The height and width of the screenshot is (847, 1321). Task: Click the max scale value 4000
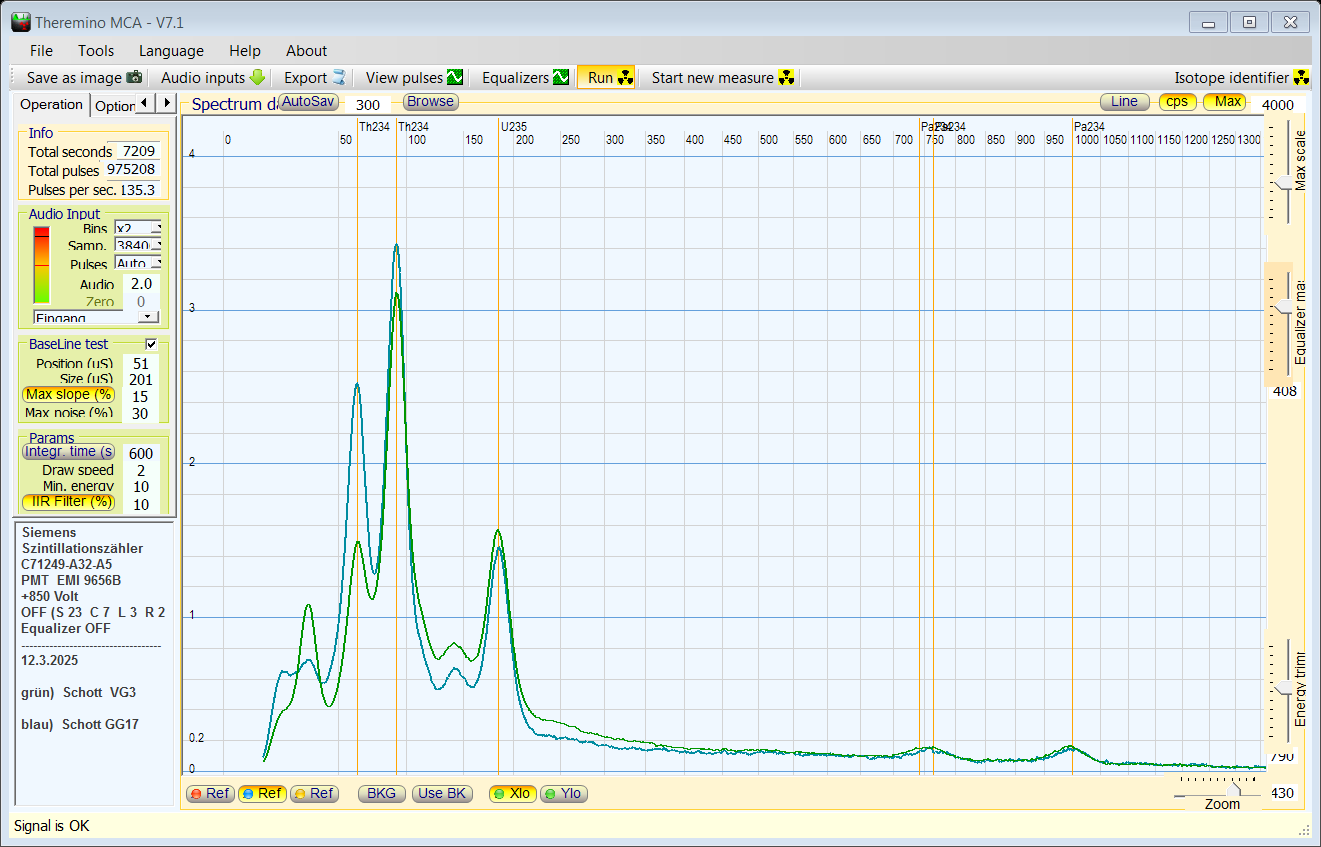click(x=1277, y=105)
